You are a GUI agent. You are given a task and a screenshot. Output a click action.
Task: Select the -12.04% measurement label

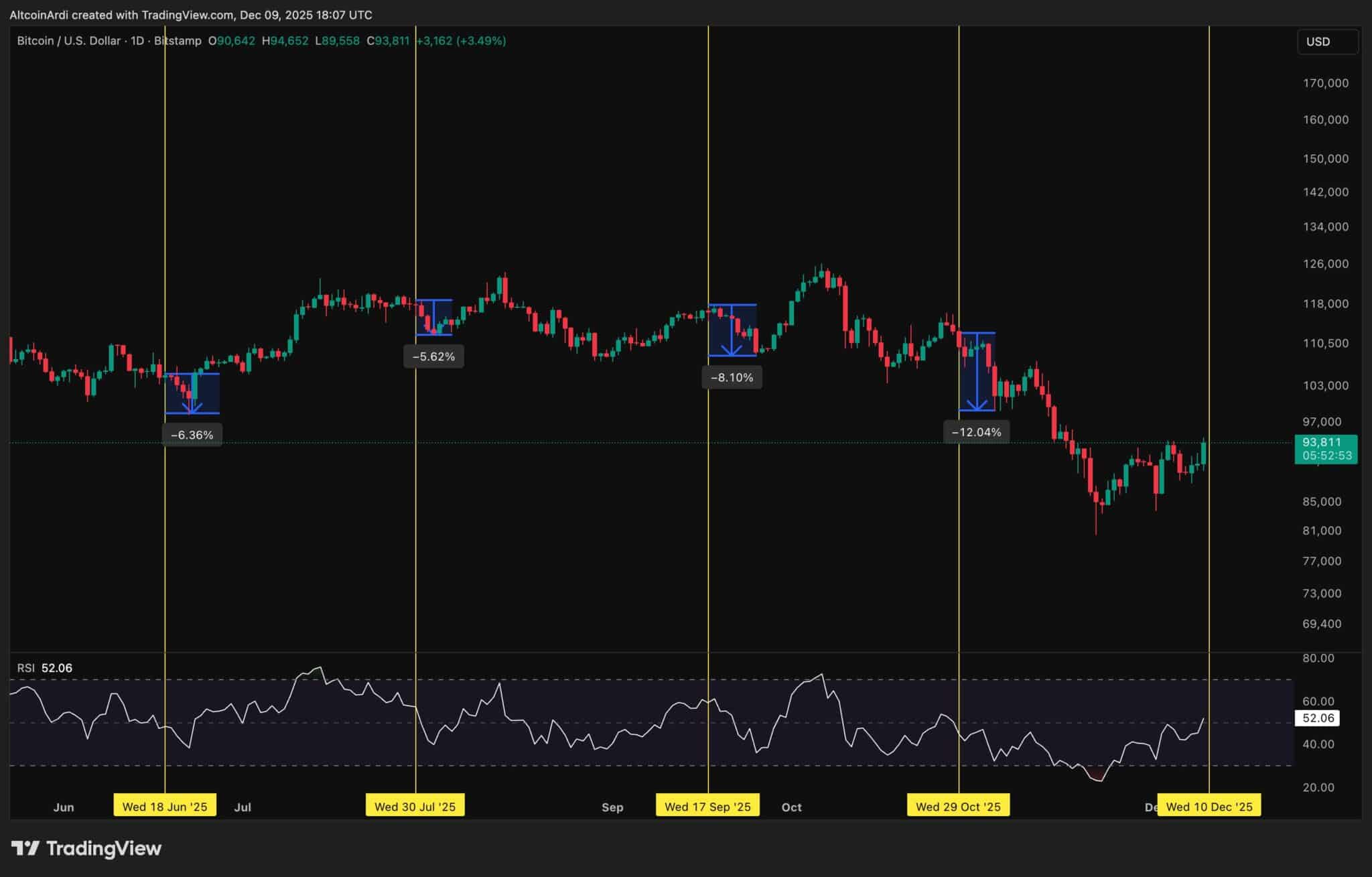point(976,432)
